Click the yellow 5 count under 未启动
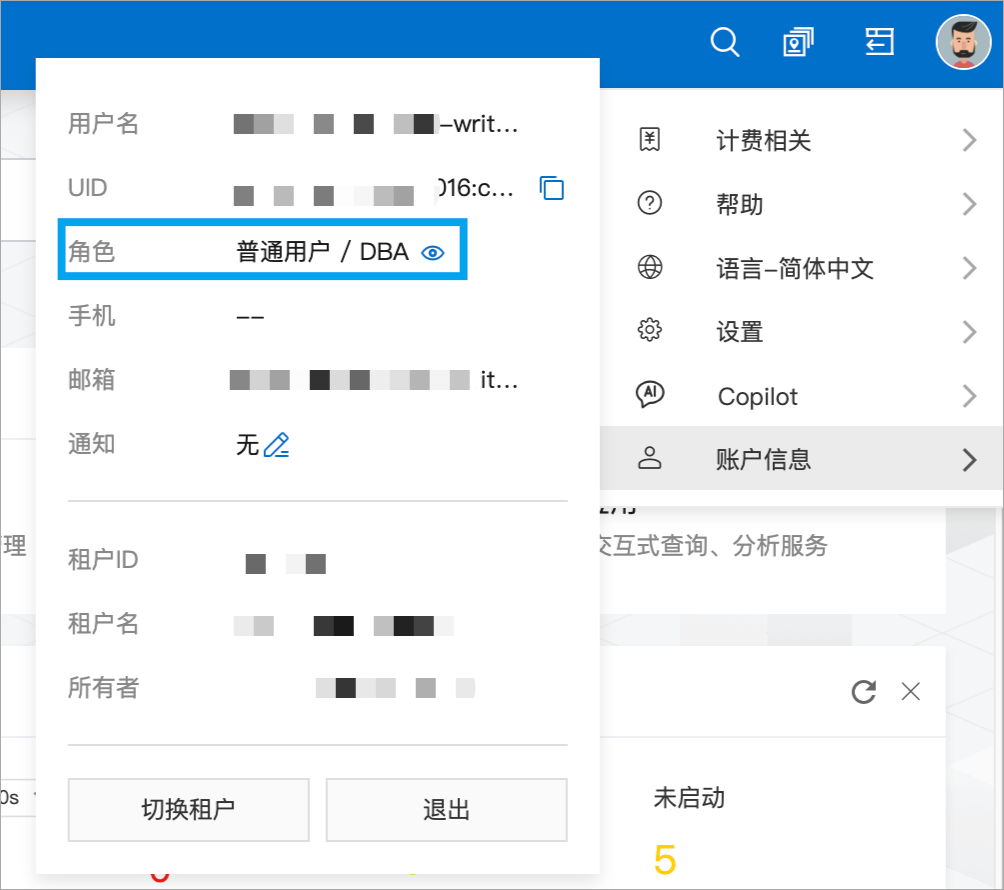This screenshot has width=1004, height=890. pos(665,860)
